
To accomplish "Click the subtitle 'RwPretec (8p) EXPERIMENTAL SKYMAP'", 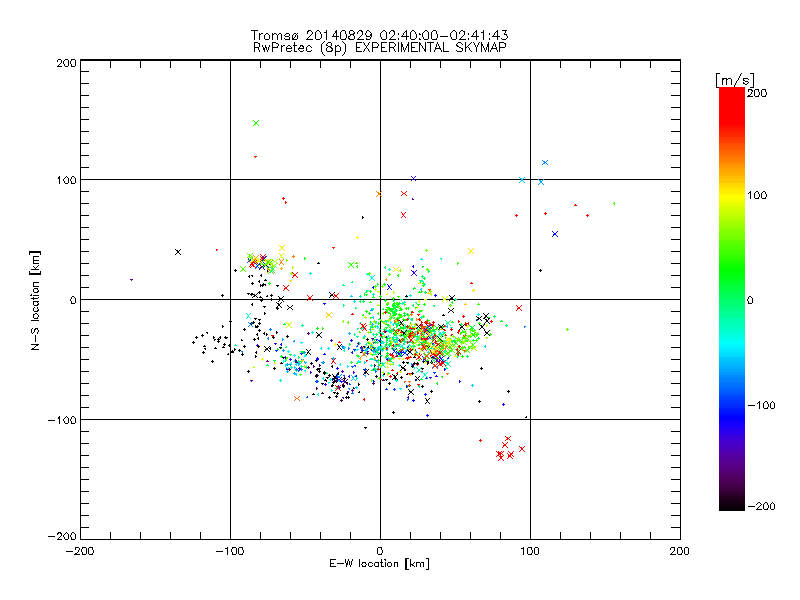I will point(379,48).
